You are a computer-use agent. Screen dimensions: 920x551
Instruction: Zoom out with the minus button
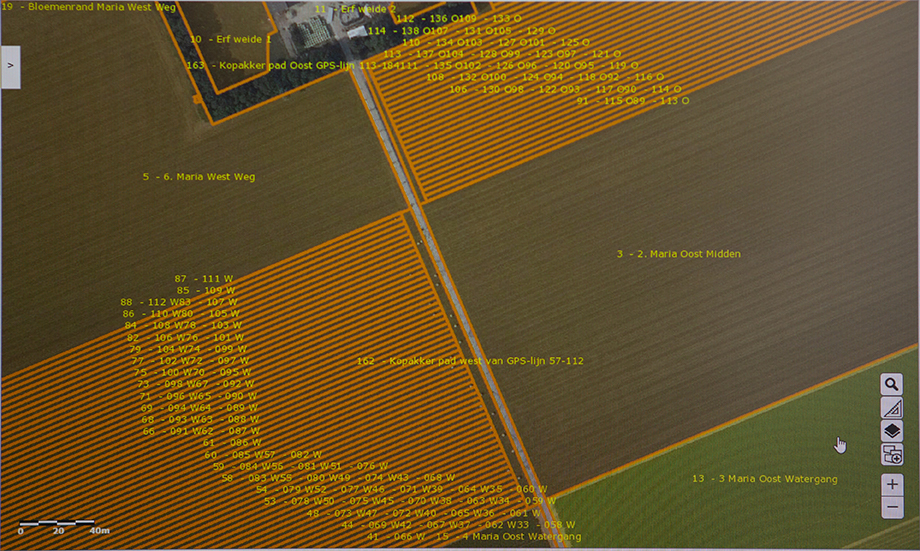tap(892, 507)
